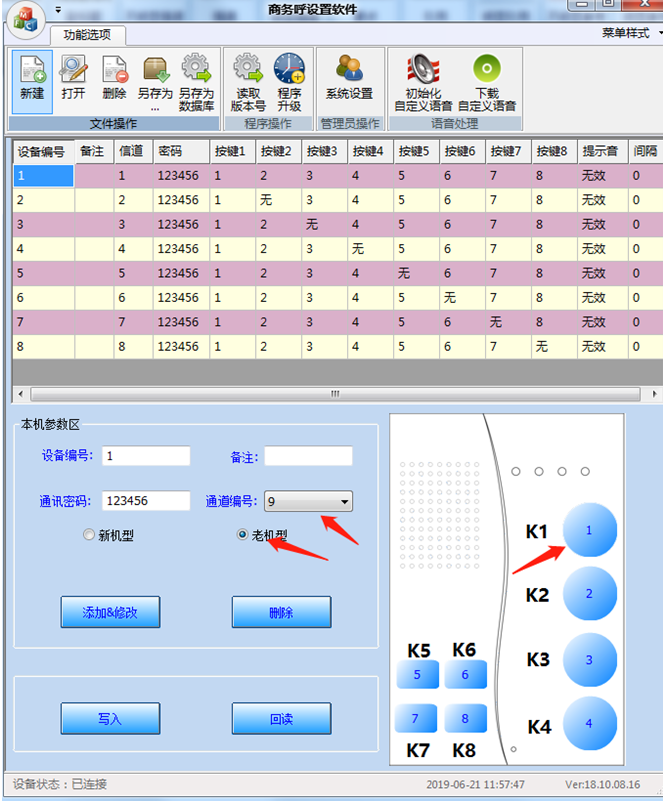Viewport: 663px width, 801px height.
Task: Select the 新机型 radio button
Action: pyautogui.click(x=89, y=535)
